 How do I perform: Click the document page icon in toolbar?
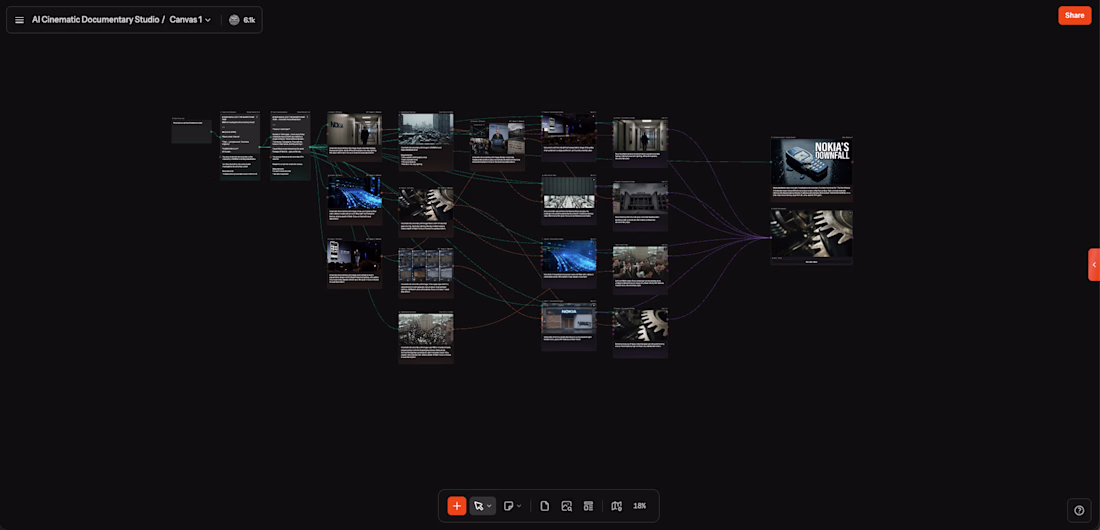point(544,505)
